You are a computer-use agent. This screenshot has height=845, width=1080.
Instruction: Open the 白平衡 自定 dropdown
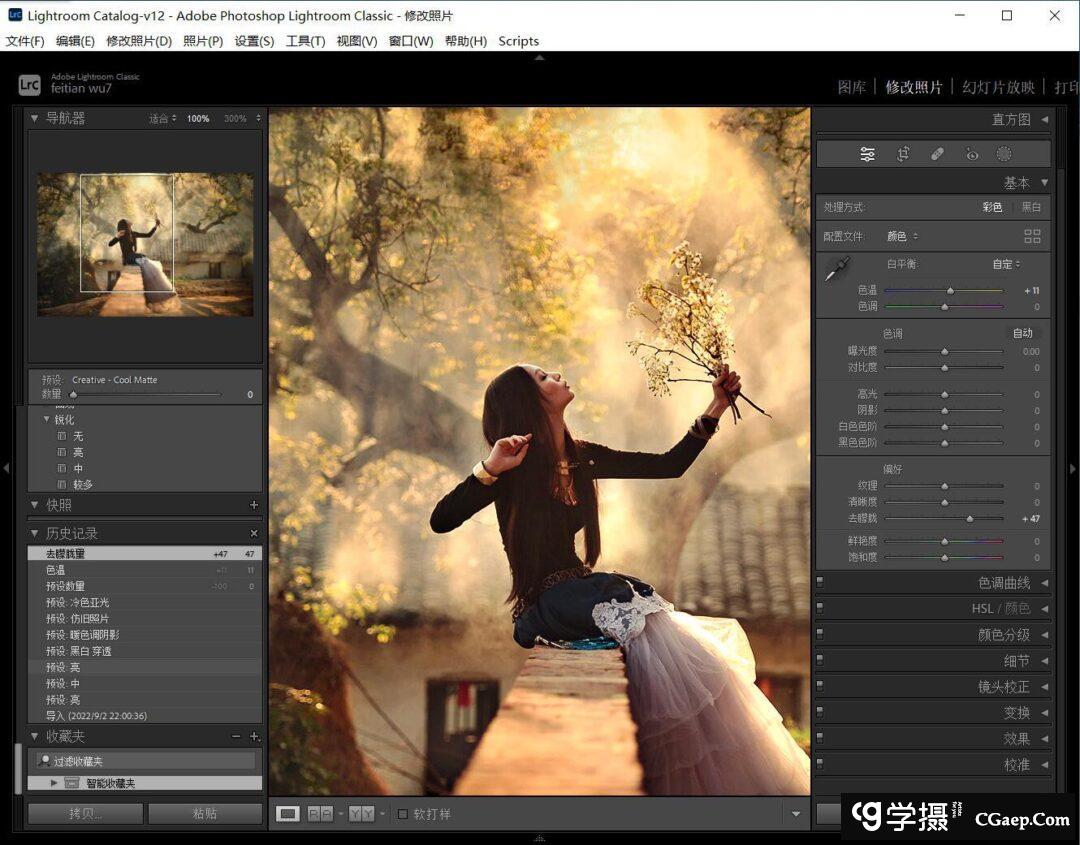[1006, 264]
